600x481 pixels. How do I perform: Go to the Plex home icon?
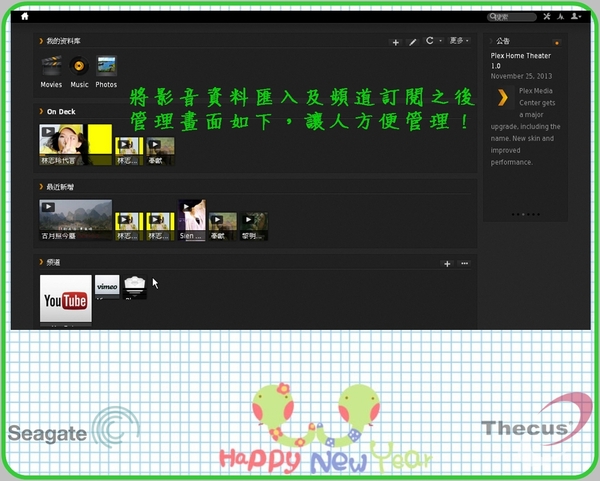(x=25, y=16)
